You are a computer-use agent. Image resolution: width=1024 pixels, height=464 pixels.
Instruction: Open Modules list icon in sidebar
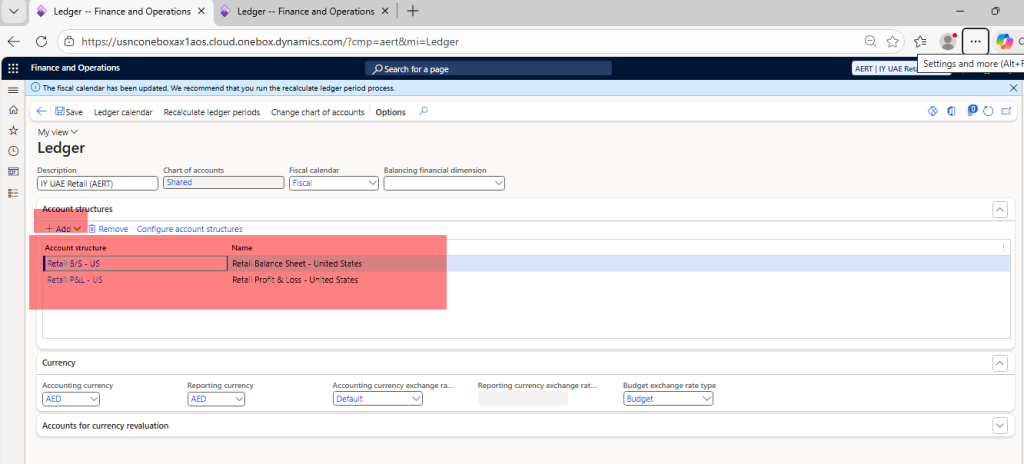[x=13, y=192]
